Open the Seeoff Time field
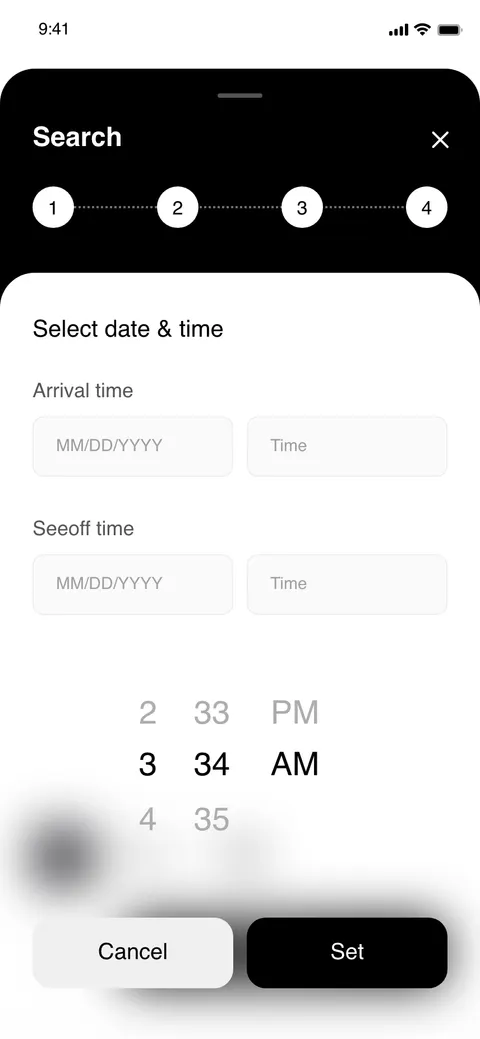The width and height of the screenshot is (480, 1039). point(347,584)
